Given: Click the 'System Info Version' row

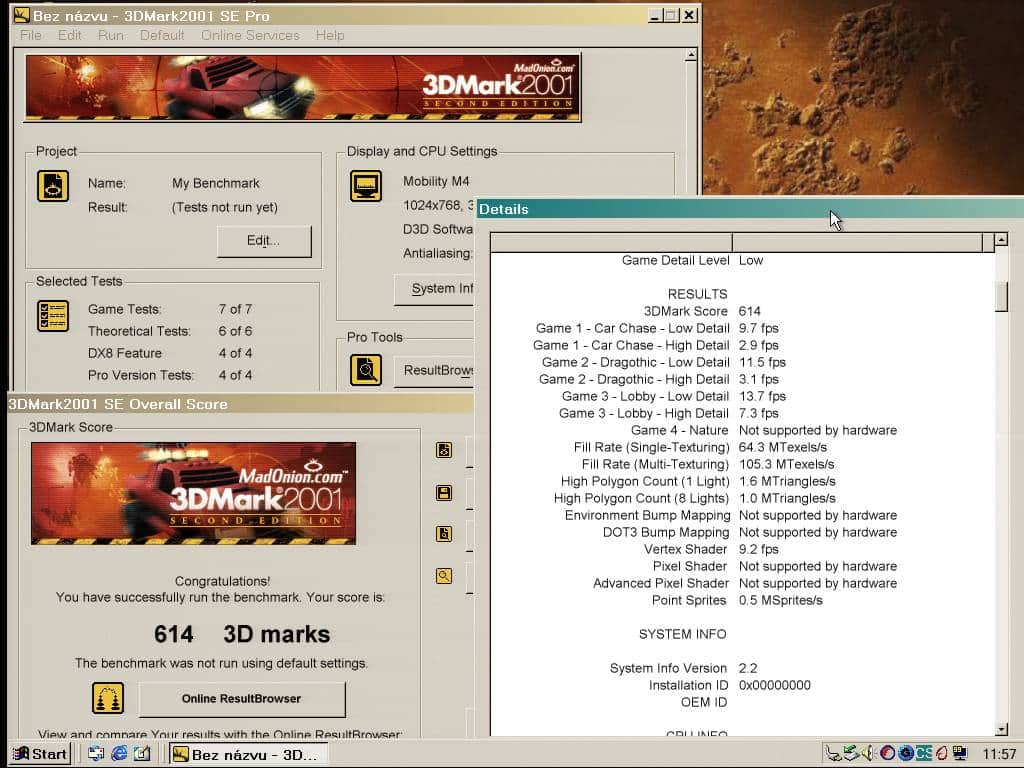Looking at the screenshot, I should coord(743,668).
